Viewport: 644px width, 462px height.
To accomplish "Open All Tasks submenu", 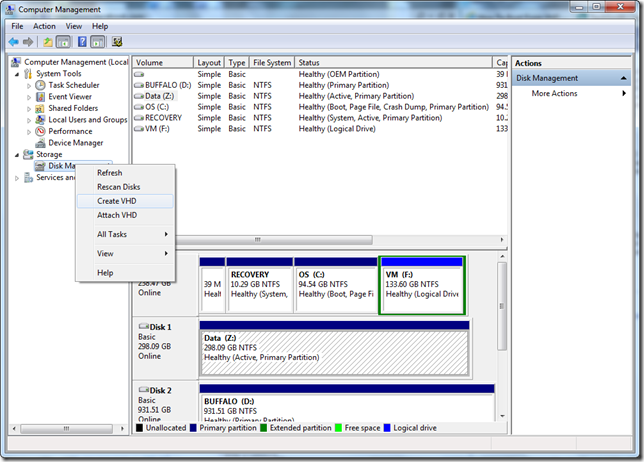I will pyautogui.click(x=125, y=234).
